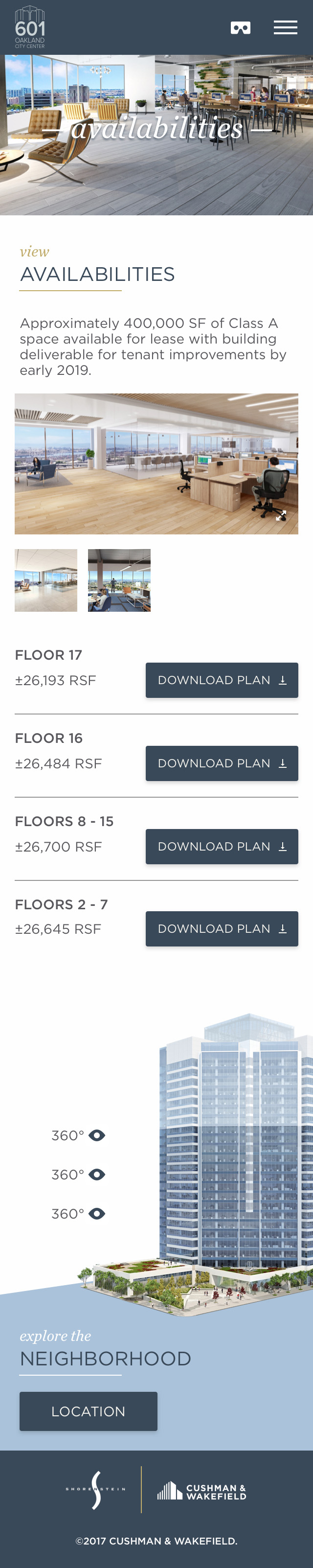Viewport: 313px width, 1568px height.
Task: Select the second office thumbnail
Action: [119, 580]
